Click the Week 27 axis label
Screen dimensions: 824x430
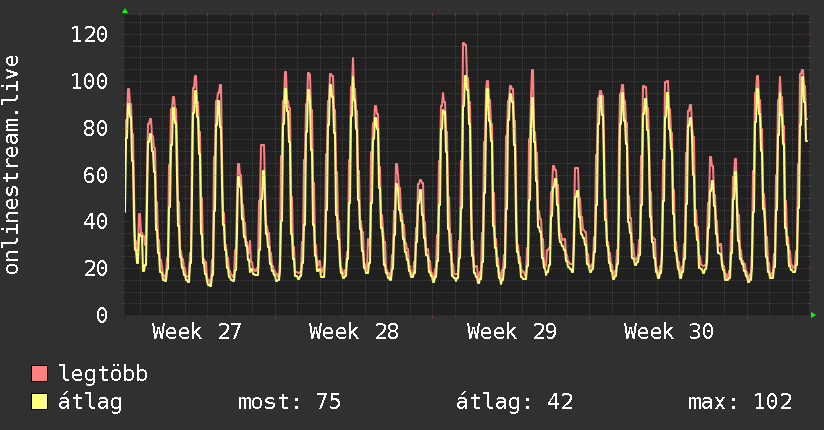(x=197, y=332)
